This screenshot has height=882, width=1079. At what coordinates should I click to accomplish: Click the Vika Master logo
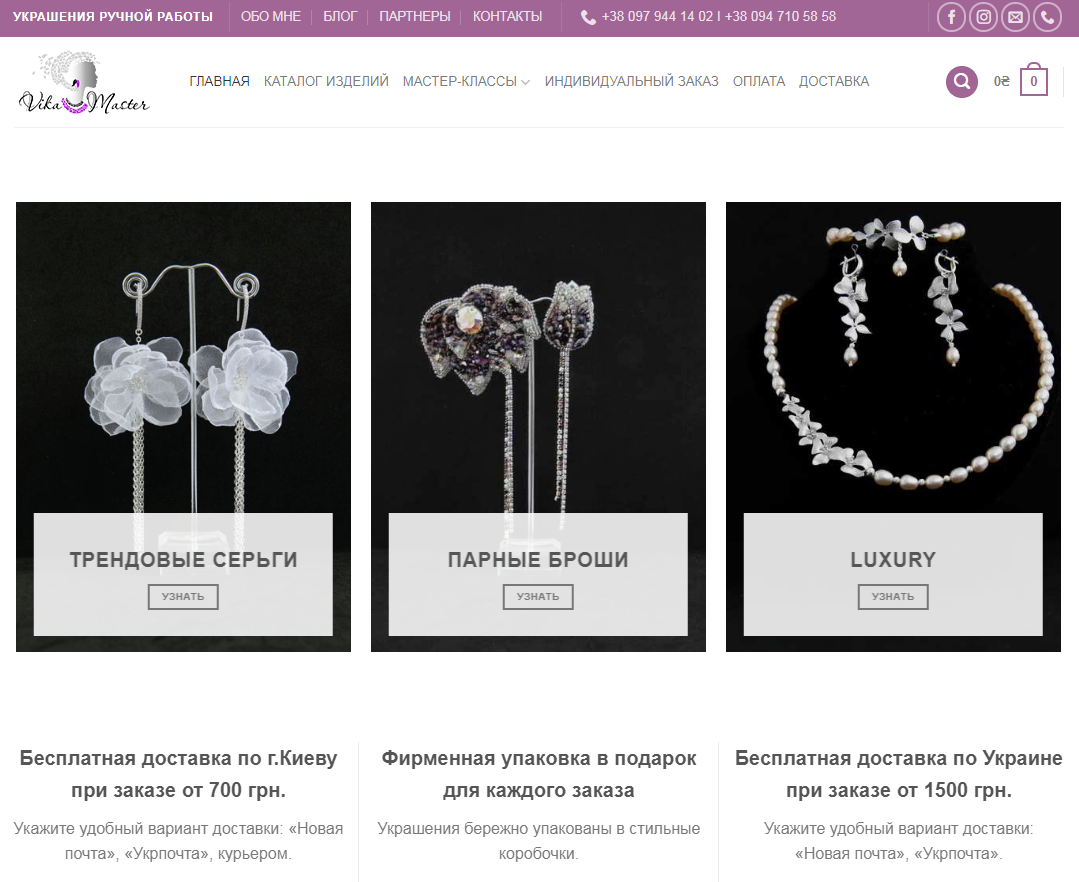pyautogui.click(x=84, y=82)
